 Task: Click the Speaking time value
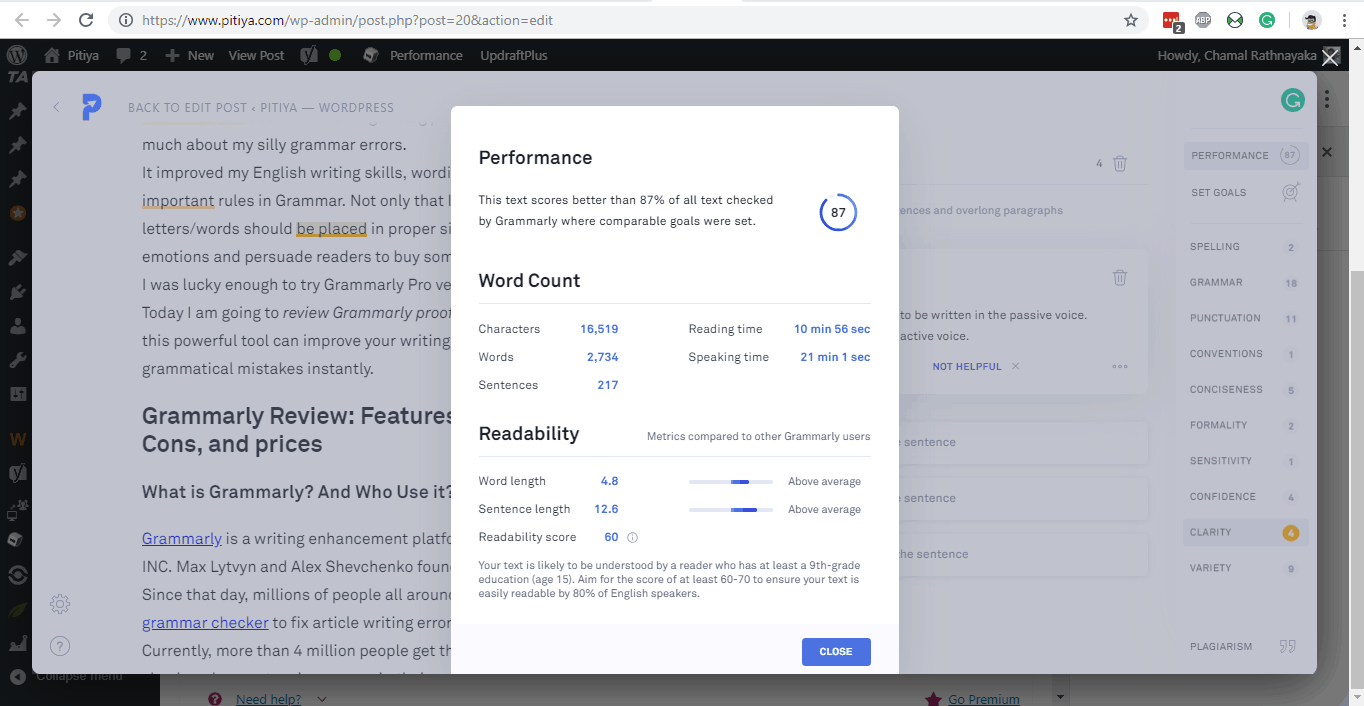coord(835,357)
